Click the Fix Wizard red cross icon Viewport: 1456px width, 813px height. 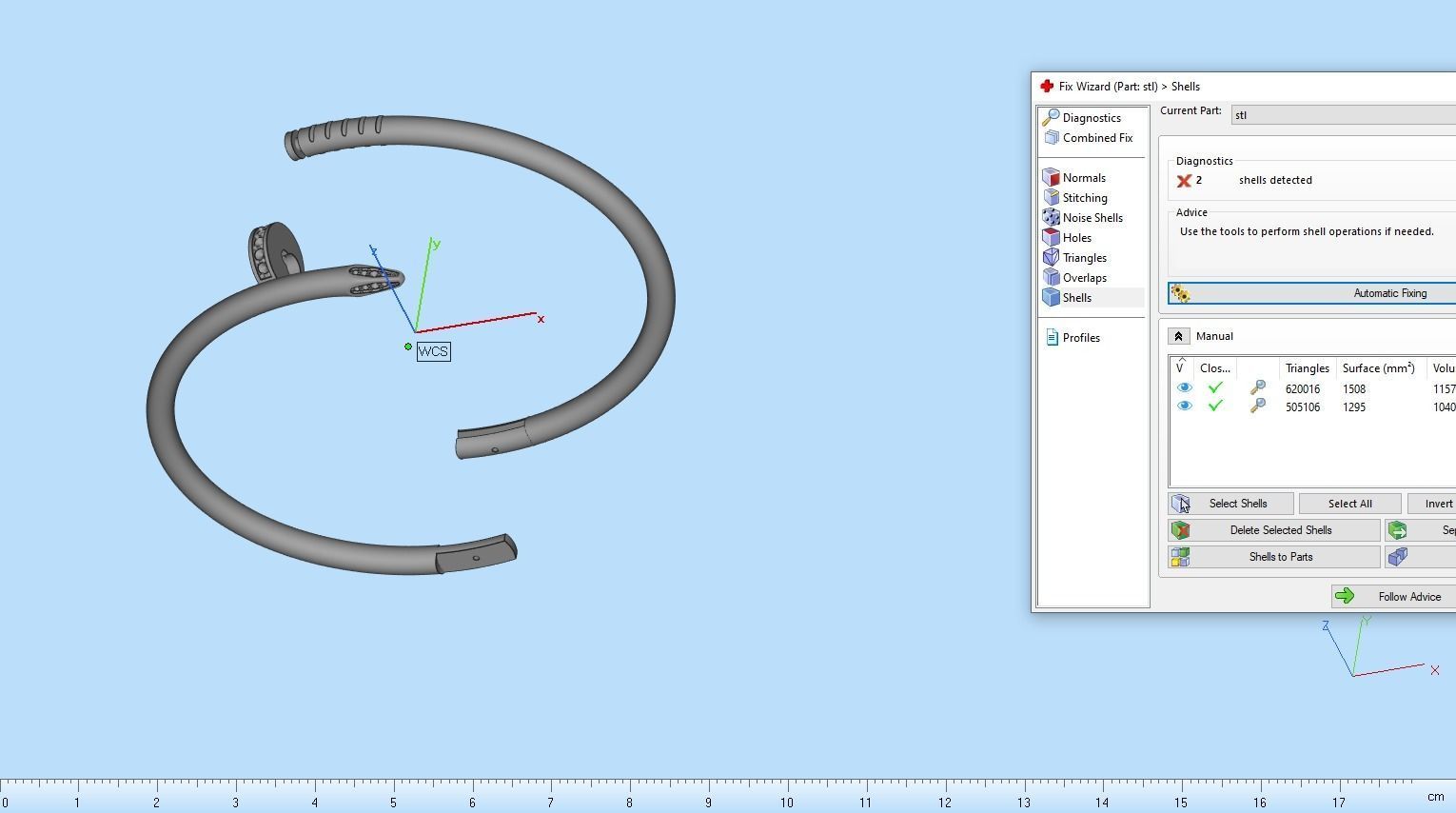pyautogui.click(x=1047, y=87)
